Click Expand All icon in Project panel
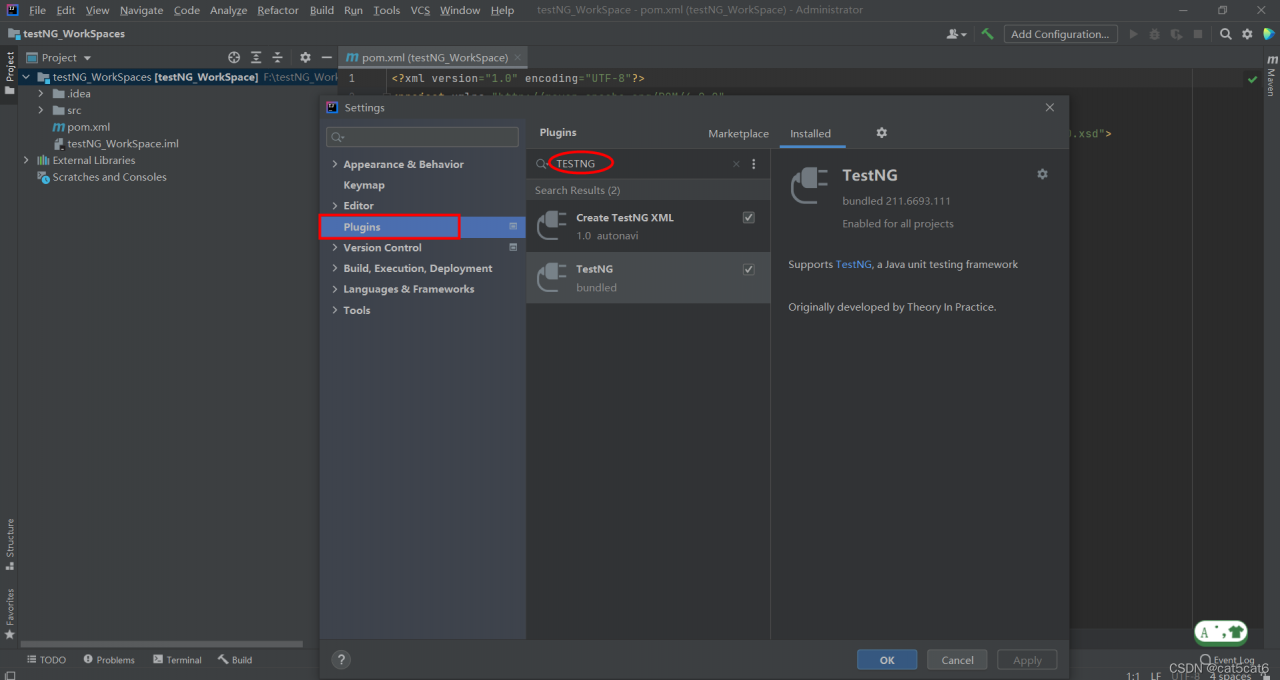This screenshot has height=680, width=1280. 256,58
